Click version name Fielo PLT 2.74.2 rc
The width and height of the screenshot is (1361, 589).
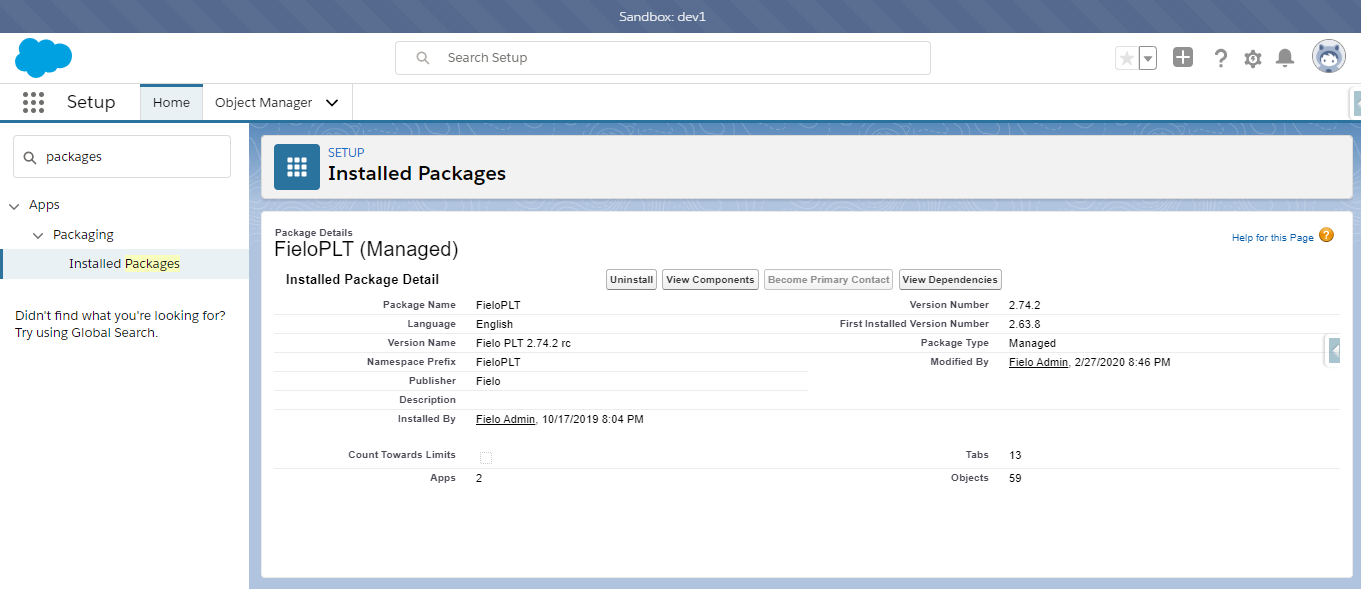(523, 343)
